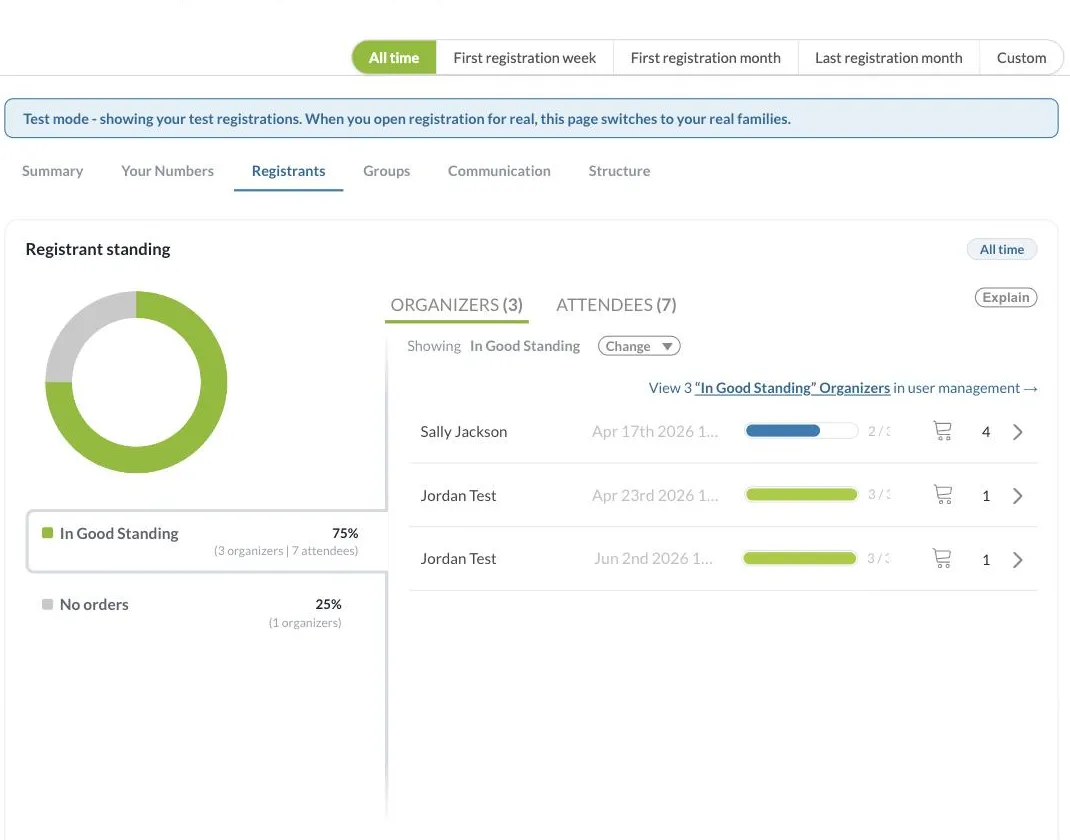Follow the "In Good Standing" Organizers link
1070x840 pixels.
click(x=792, y=388)
